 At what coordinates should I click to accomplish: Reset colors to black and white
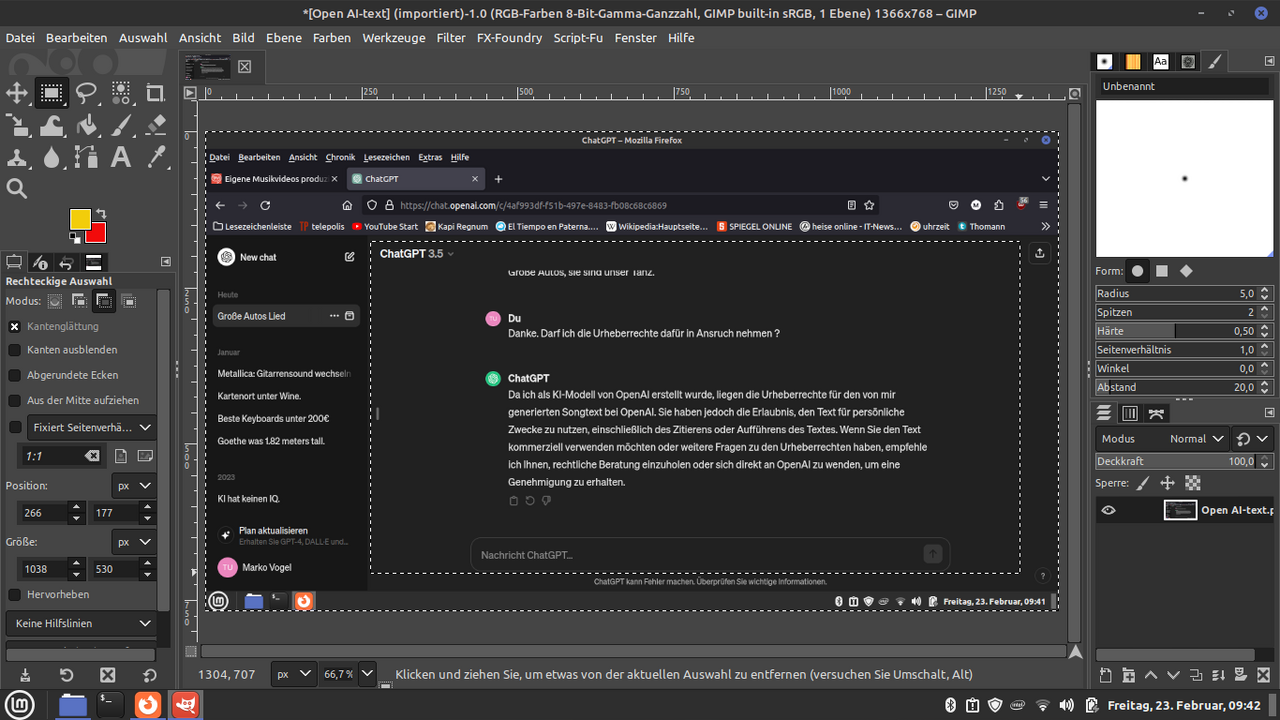(74, 238)
